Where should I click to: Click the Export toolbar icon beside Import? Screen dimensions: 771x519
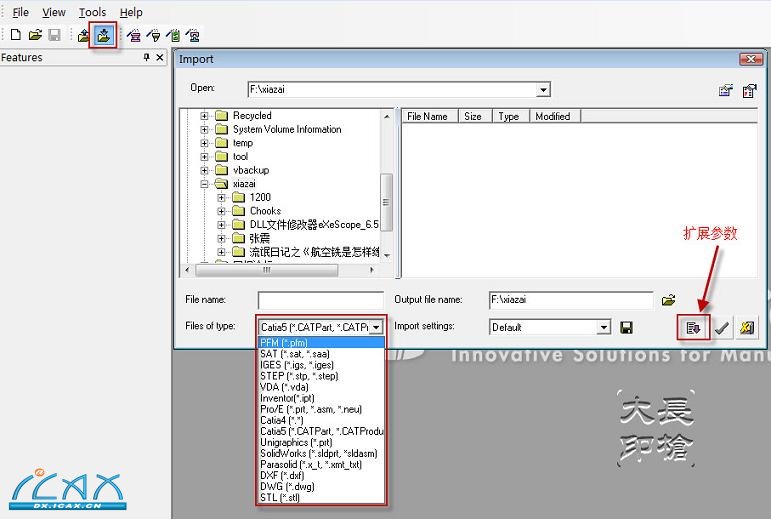(84, 35)
